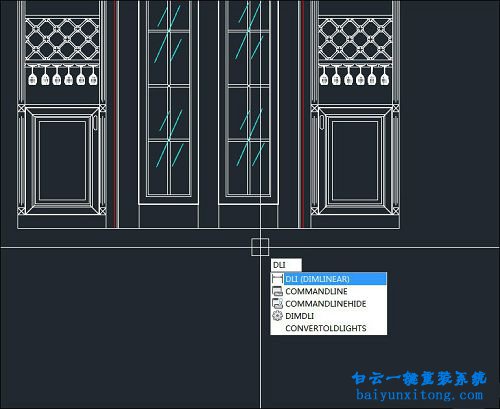Pick the right diamond lattice wine rack
This screenshot has height=409, width=500.
355,40
